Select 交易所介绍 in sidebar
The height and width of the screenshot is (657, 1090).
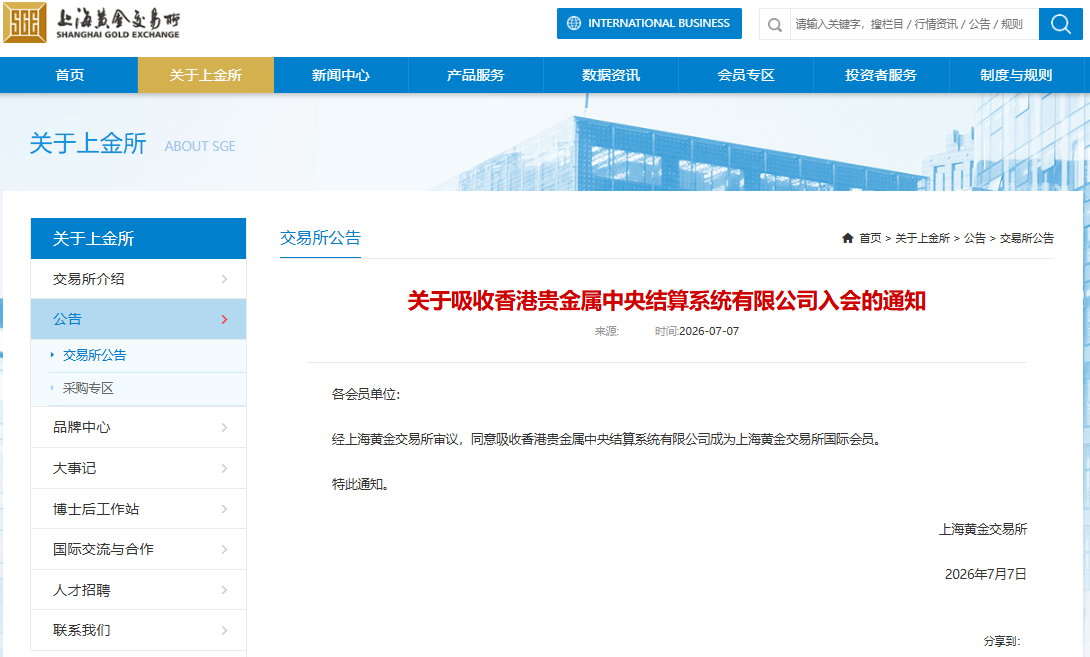pyautogui.click(x=138, y=279)
